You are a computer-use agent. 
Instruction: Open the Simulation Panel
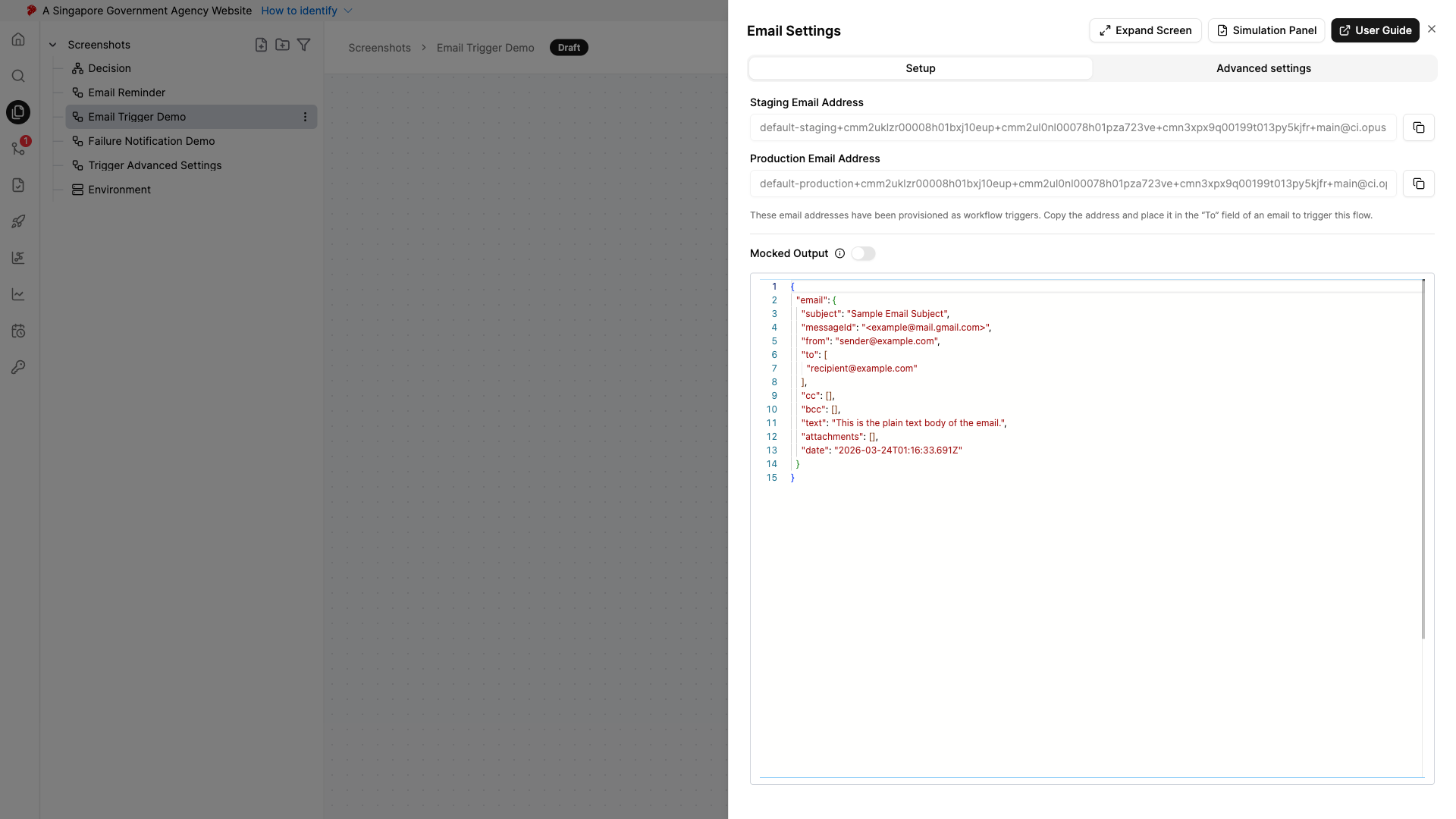click(x=1266, y=30)
